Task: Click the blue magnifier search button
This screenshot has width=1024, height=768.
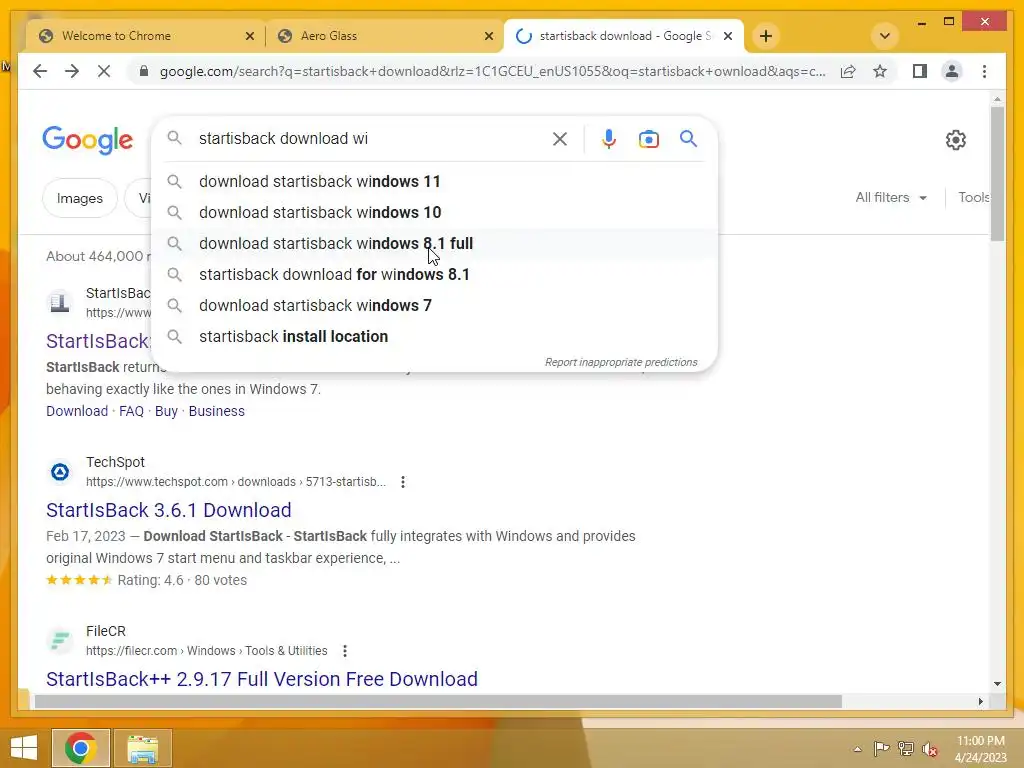Action: pos(688,138)
